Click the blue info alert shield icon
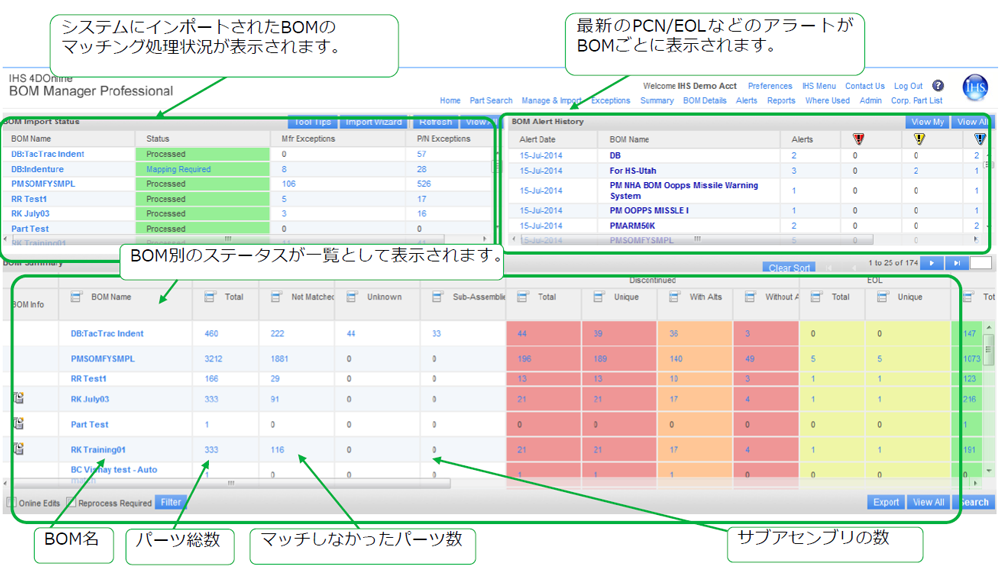 click(980, 138)
